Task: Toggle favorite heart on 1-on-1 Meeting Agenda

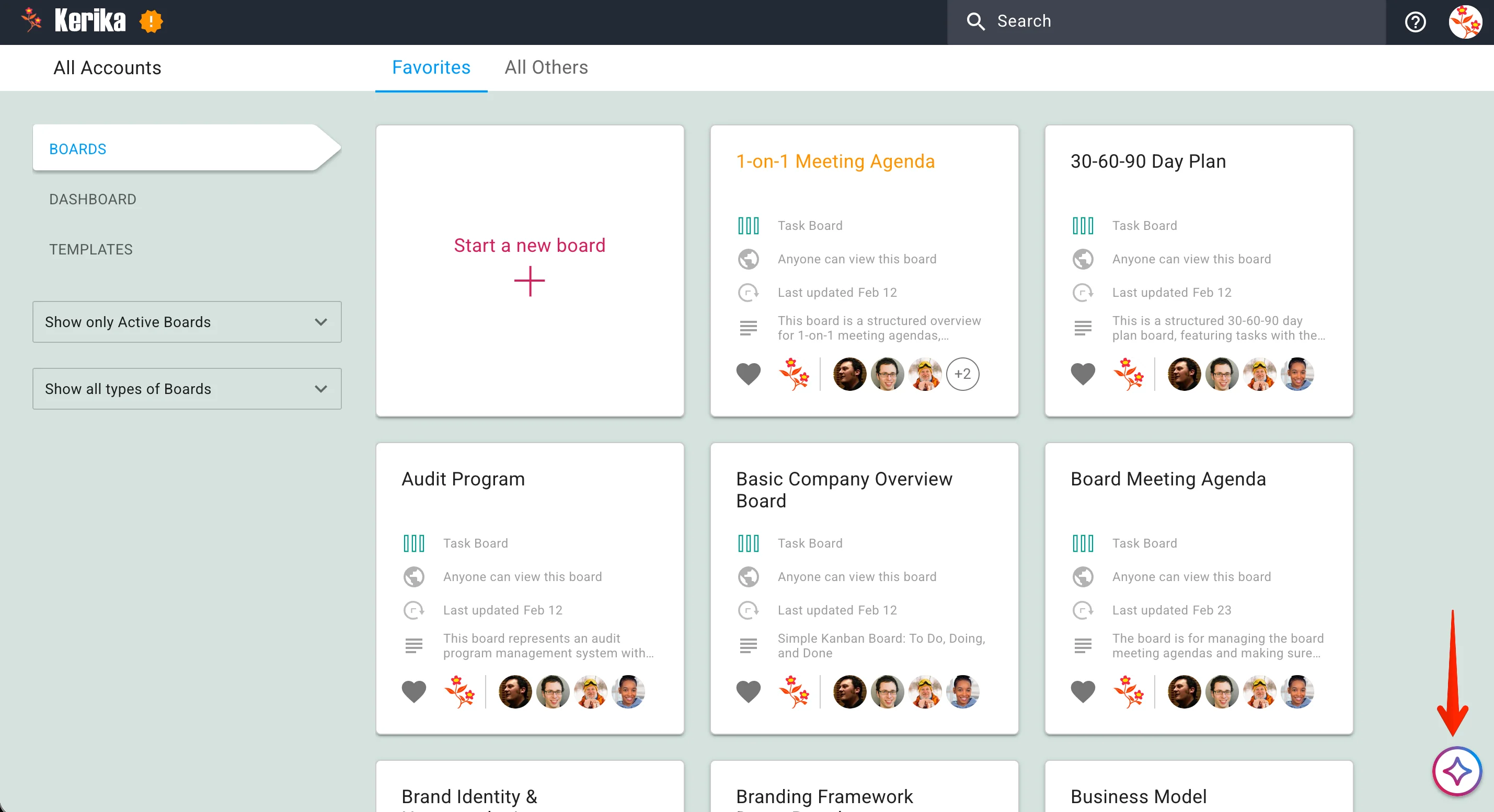Action: 748,374
